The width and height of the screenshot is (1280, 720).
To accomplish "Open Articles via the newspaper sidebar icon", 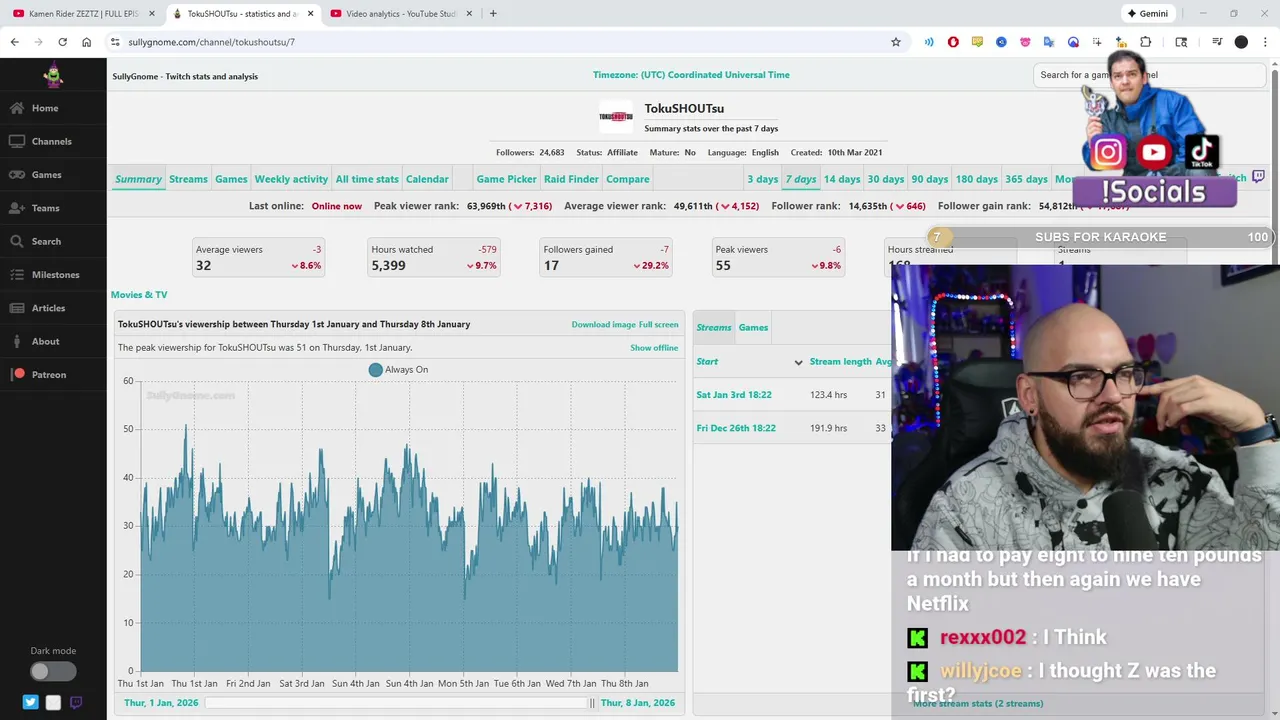I will (x=17, y=308).
